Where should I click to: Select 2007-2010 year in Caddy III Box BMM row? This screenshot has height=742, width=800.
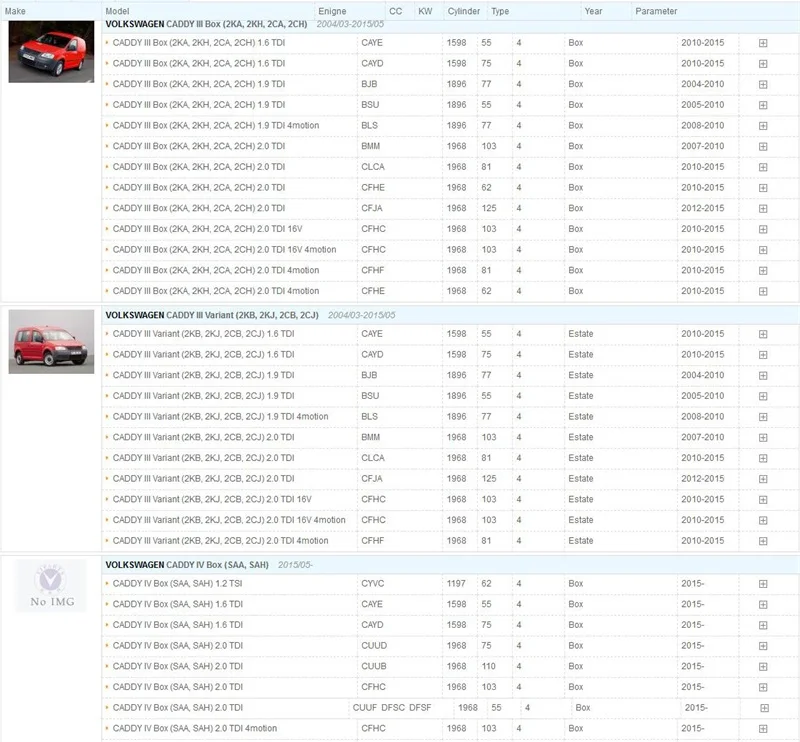[x=703, y=146]
